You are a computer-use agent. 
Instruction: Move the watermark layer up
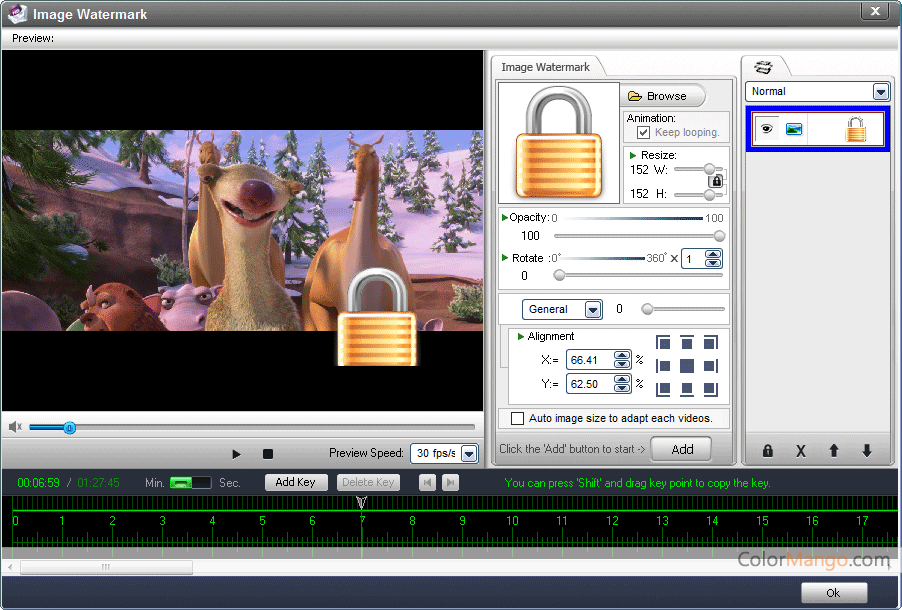pyautogui.click(x=833, y=451)
